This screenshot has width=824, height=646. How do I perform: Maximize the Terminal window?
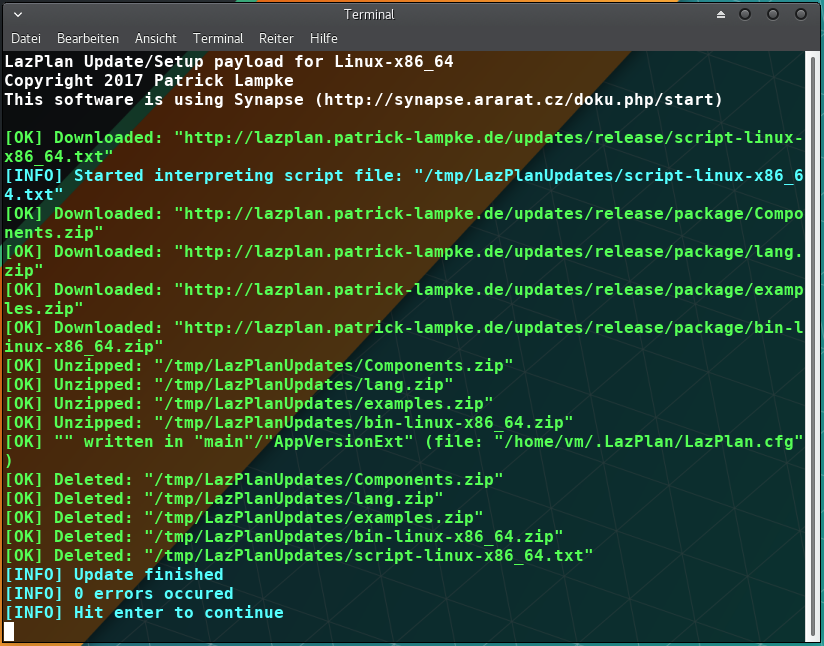pyautogui.click(x=772, y=14)
